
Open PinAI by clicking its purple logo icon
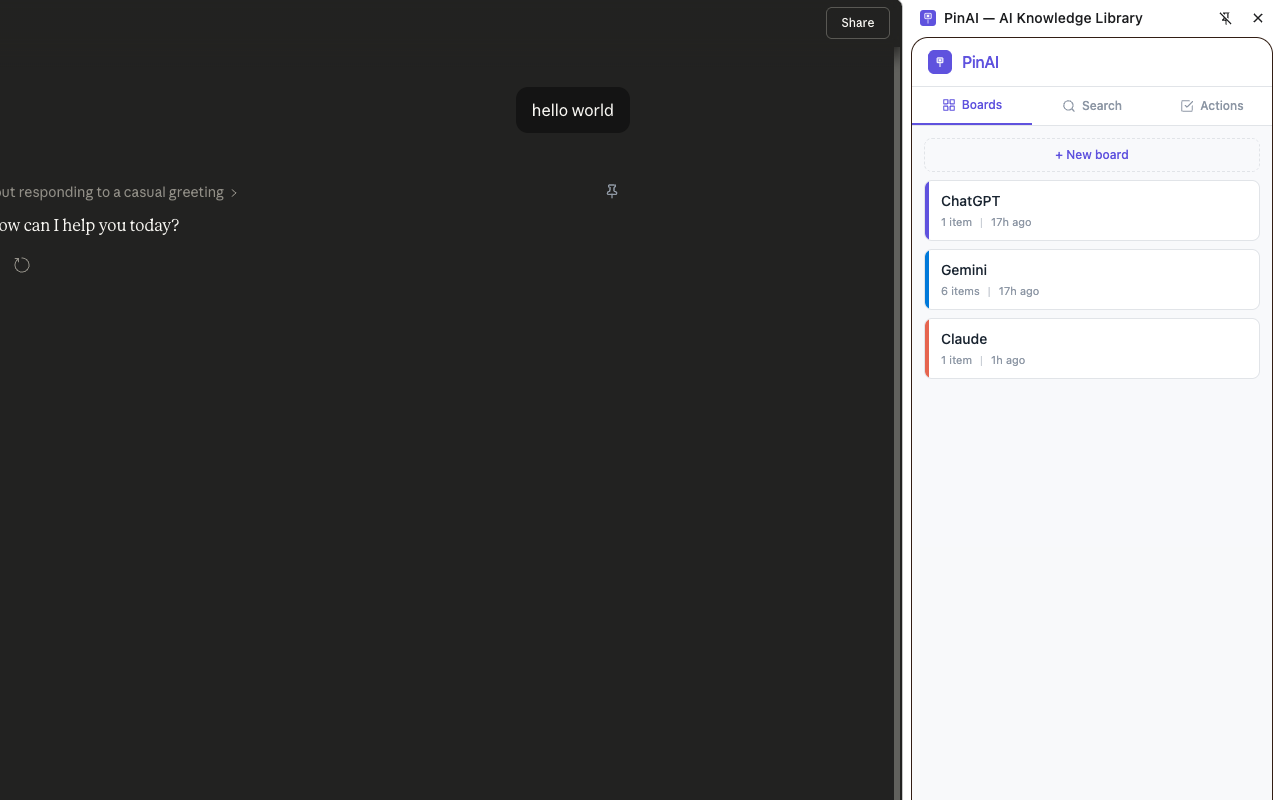[x=939, y=62]
